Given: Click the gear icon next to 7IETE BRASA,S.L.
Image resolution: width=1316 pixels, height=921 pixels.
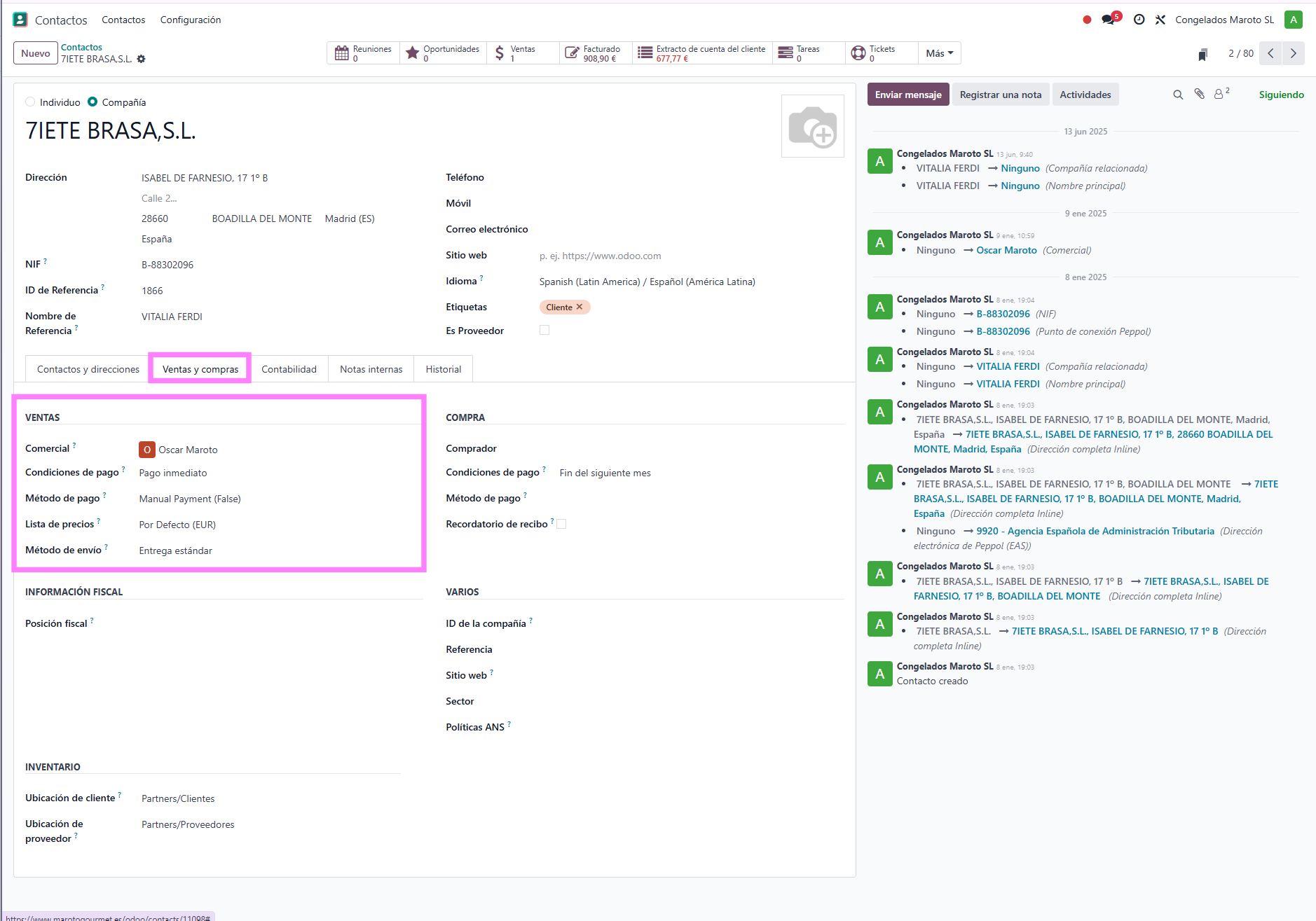Looking at the screenshot, I should point(141,60).
